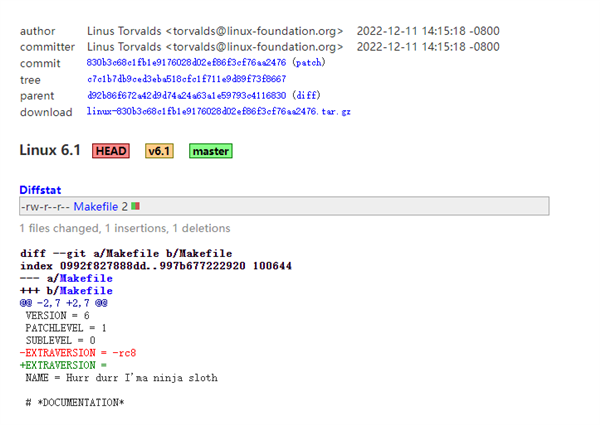600x425 pixels.
Task: Click the red-green diffstat change bar
Action: click(x=135, y=207)
